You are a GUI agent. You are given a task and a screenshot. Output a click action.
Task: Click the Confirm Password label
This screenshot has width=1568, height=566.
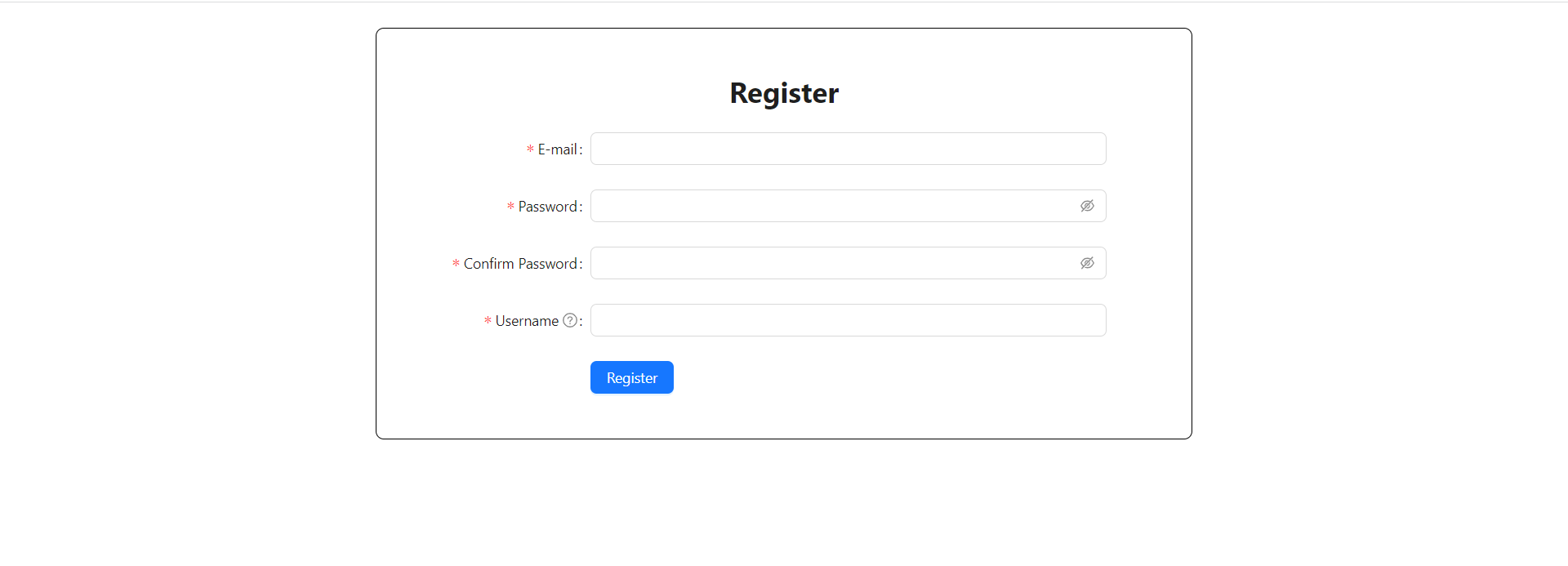pos(521,263)
